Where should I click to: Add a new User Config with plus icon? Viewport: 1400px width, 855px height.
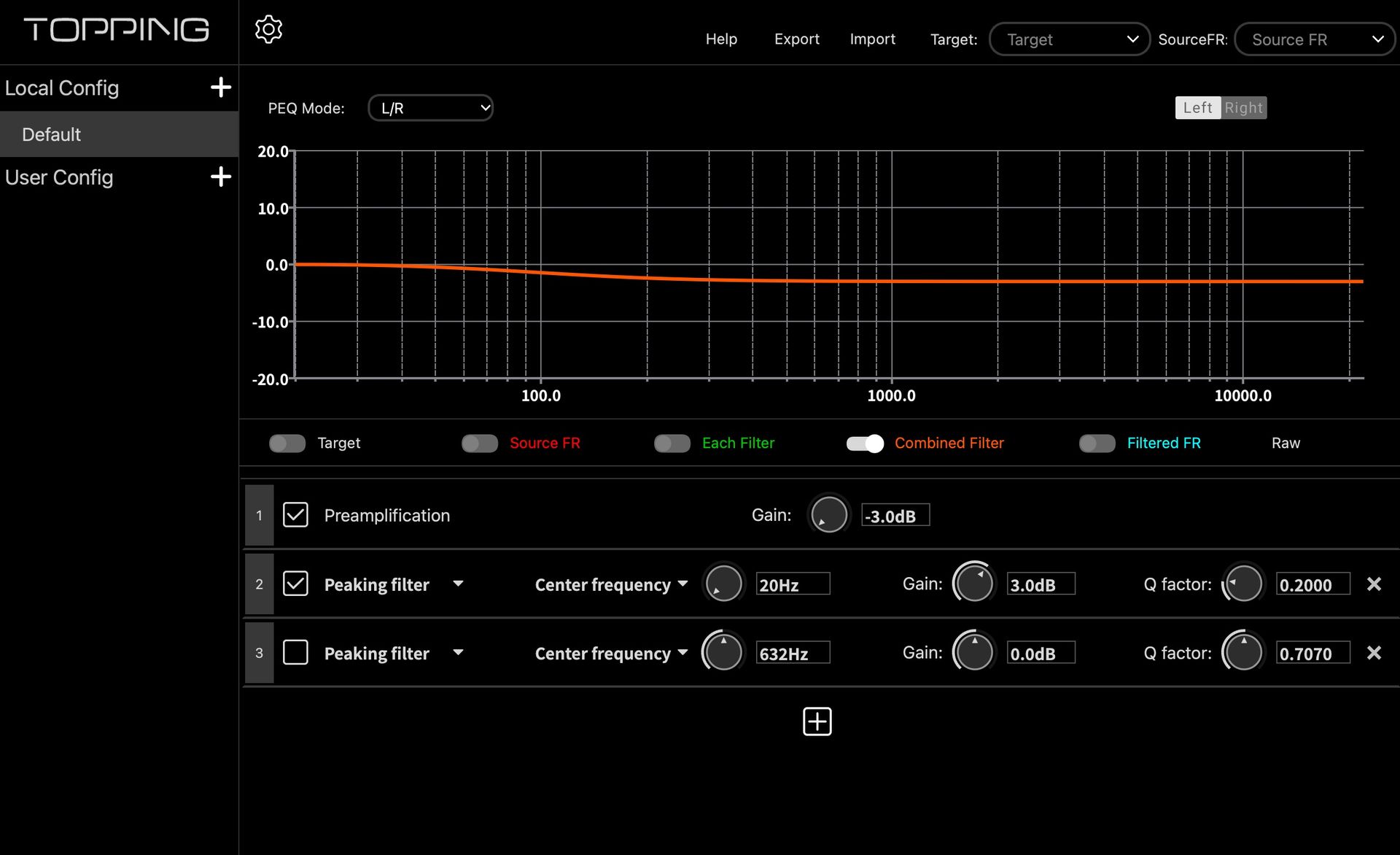[221, 177]
